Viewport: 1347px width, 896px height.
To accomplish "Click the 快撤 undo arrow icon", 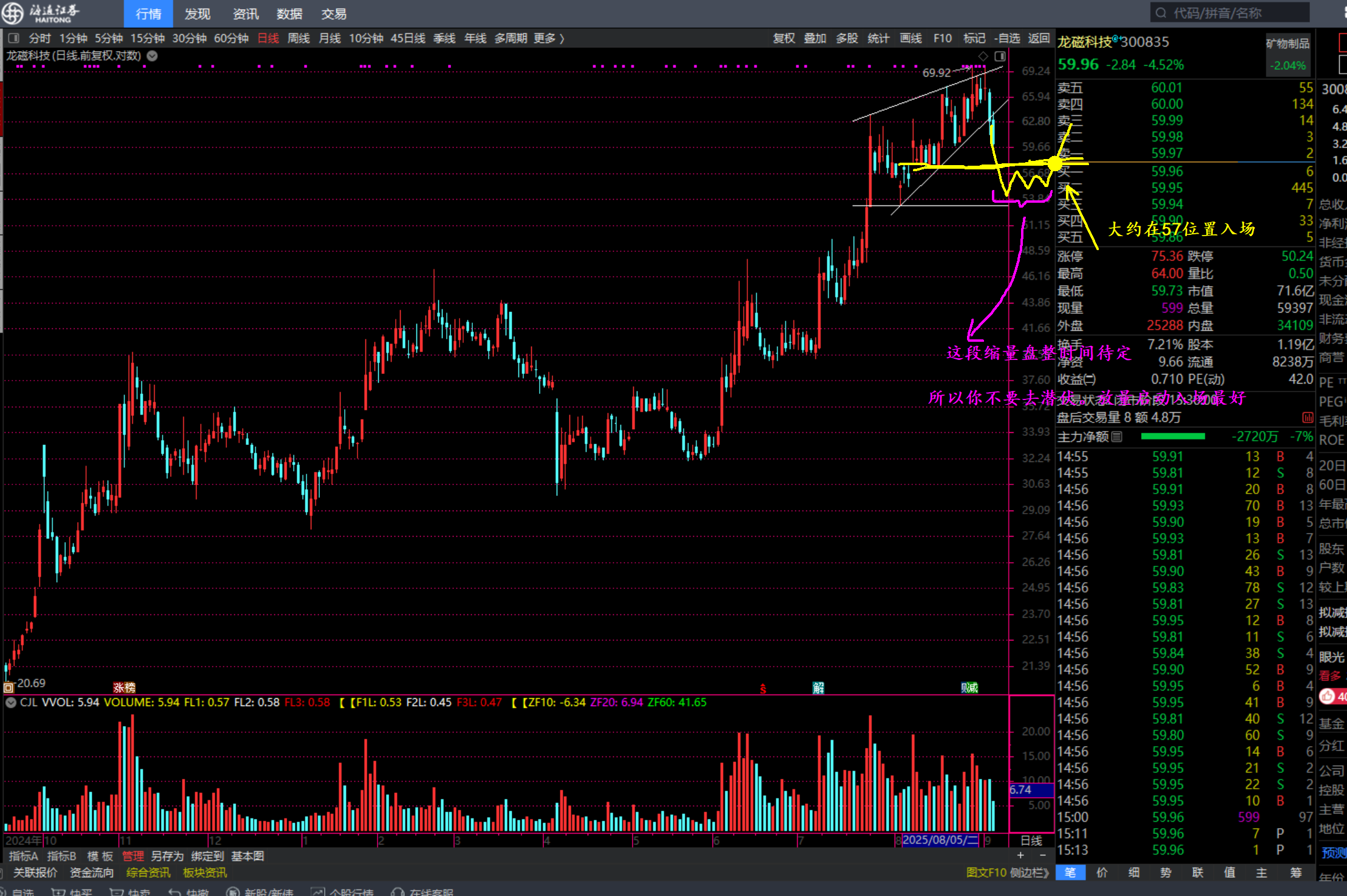I will [x=174, y=892].
